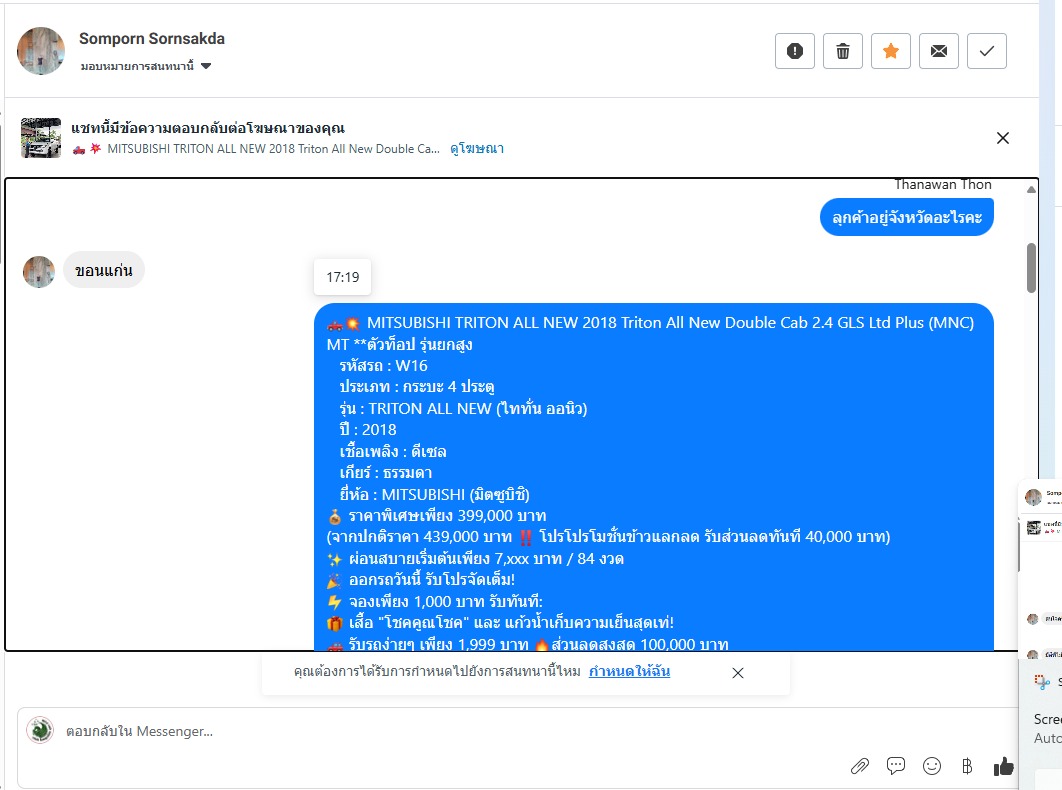
Task: Click the baht payment request icon
Action: tap(967, 766)
